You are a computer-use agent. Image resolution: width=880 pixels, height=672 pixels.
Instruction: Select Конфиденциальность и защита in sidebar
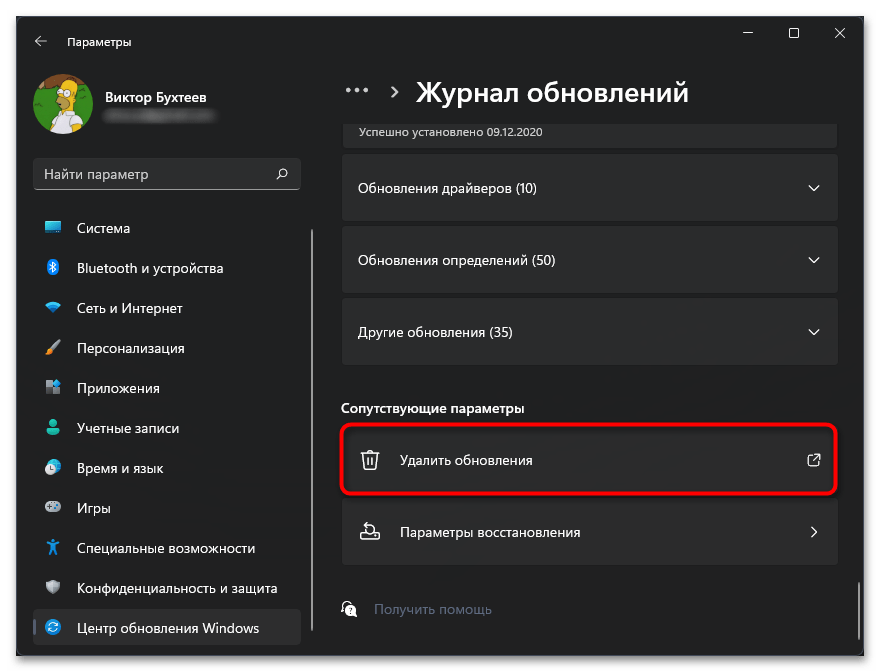click(x=176, y=588)
